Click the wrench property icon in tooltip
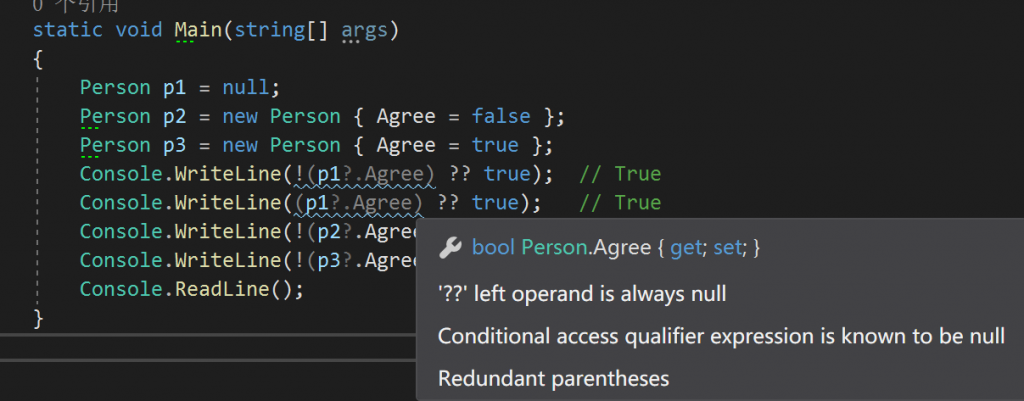 click(x=450, y=248)
